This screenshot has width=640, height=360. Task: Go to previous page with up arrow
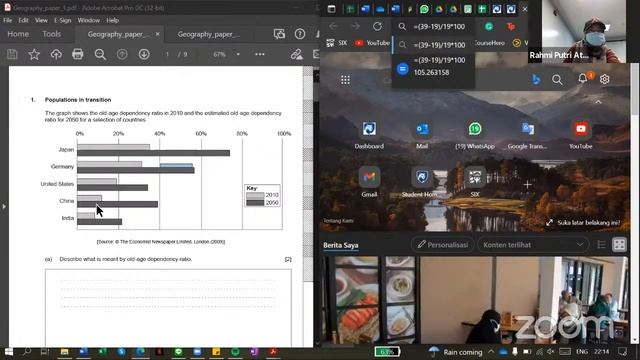(x=122, y=54)
